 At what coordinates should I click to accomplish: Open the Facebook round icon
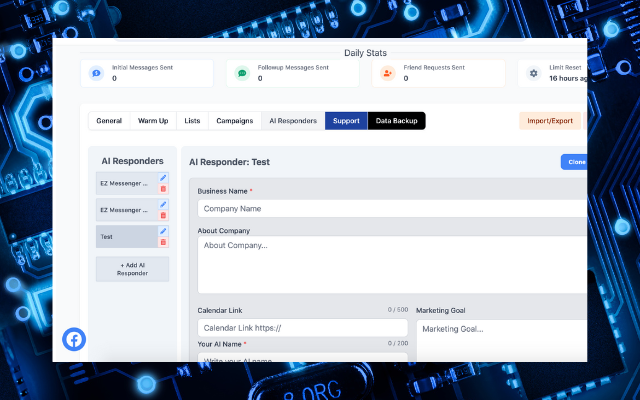pos(74,339)
